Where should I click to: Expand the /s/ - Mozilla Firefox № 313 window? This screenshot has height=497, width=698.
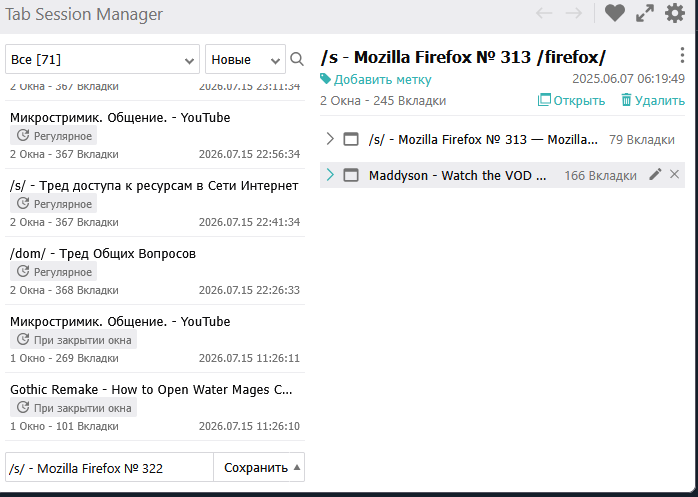330,139
